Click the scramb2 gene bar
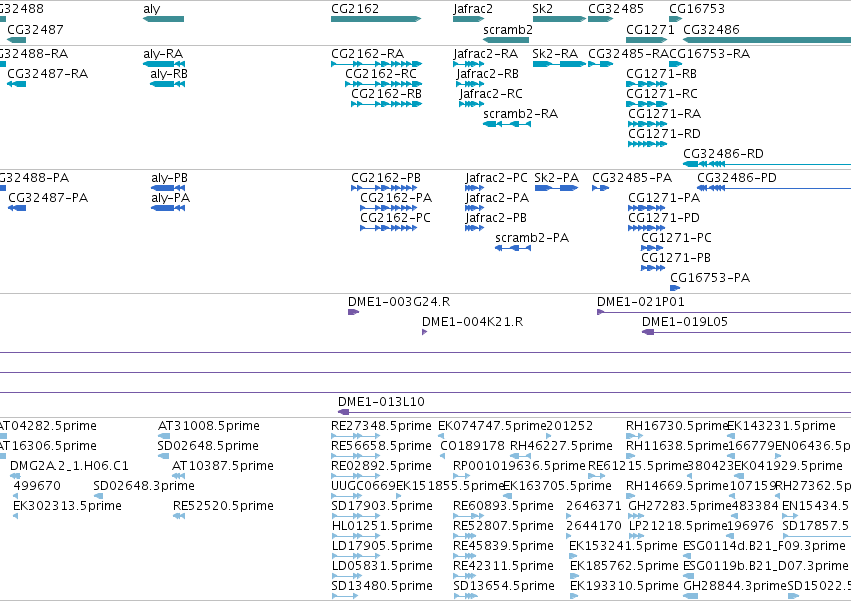Image resolution: width=851 pixels, height=601 pixels. tap(506, 40)
